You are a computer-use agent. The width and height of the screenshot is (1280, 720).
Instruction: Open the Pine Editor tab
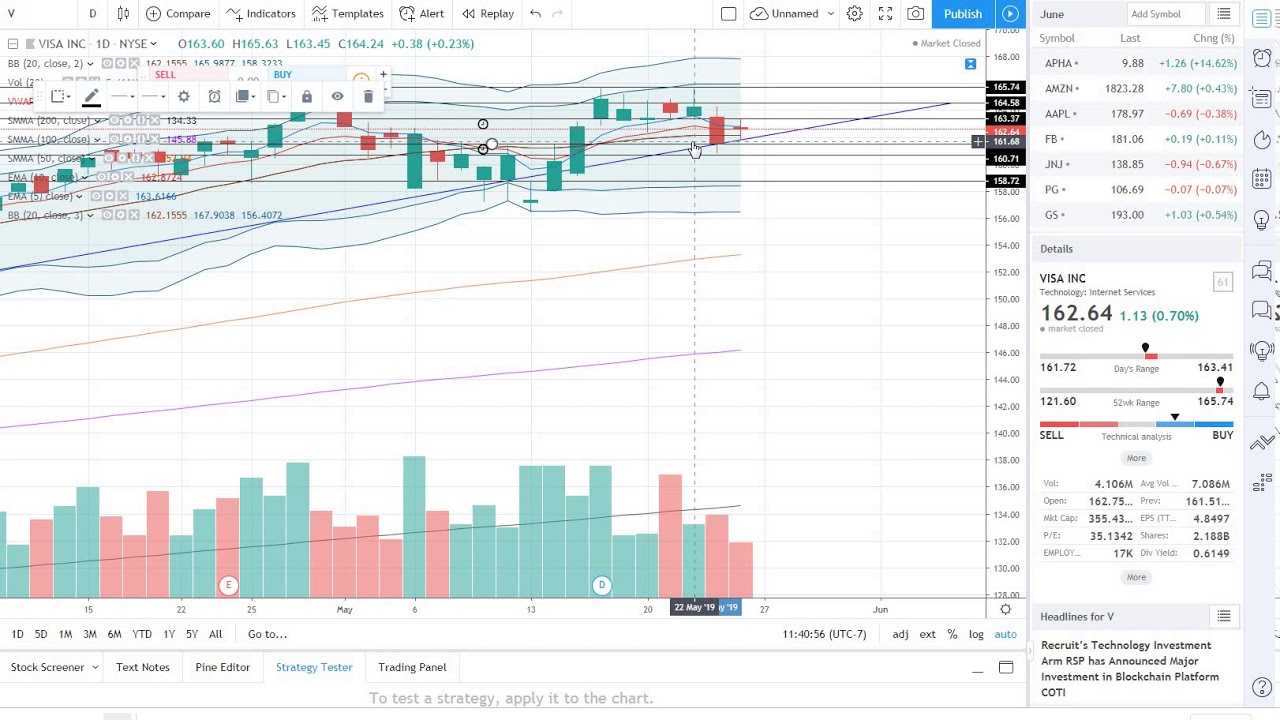point(222,667)
